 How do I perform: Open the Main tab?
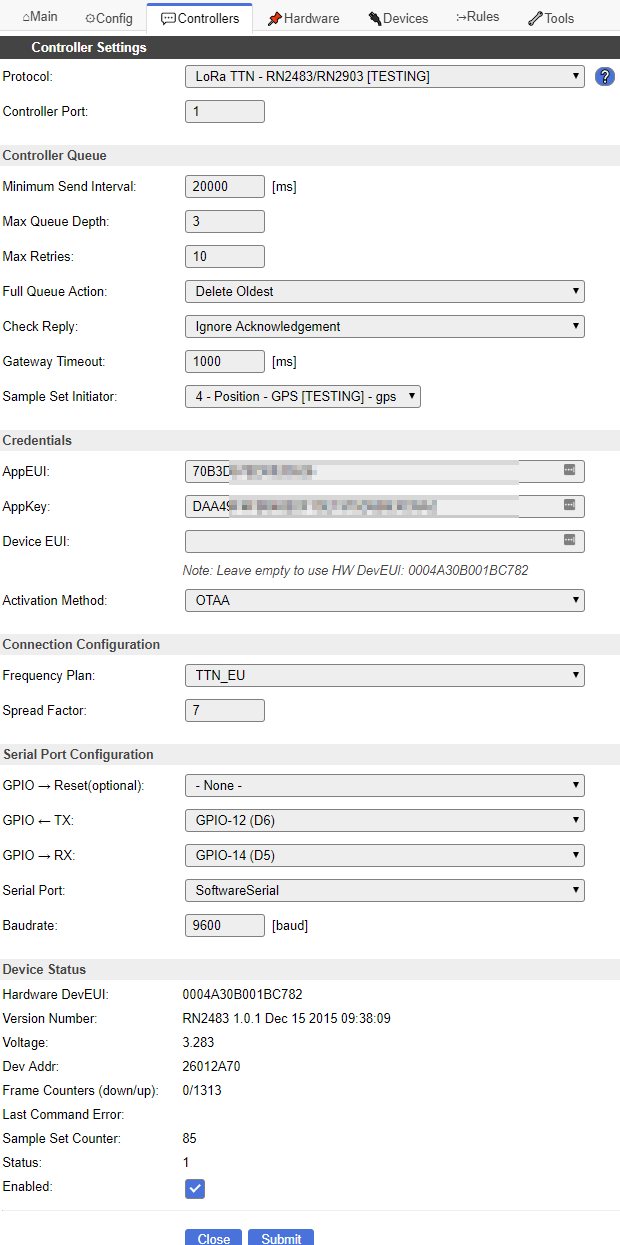[x=39, y=17]
